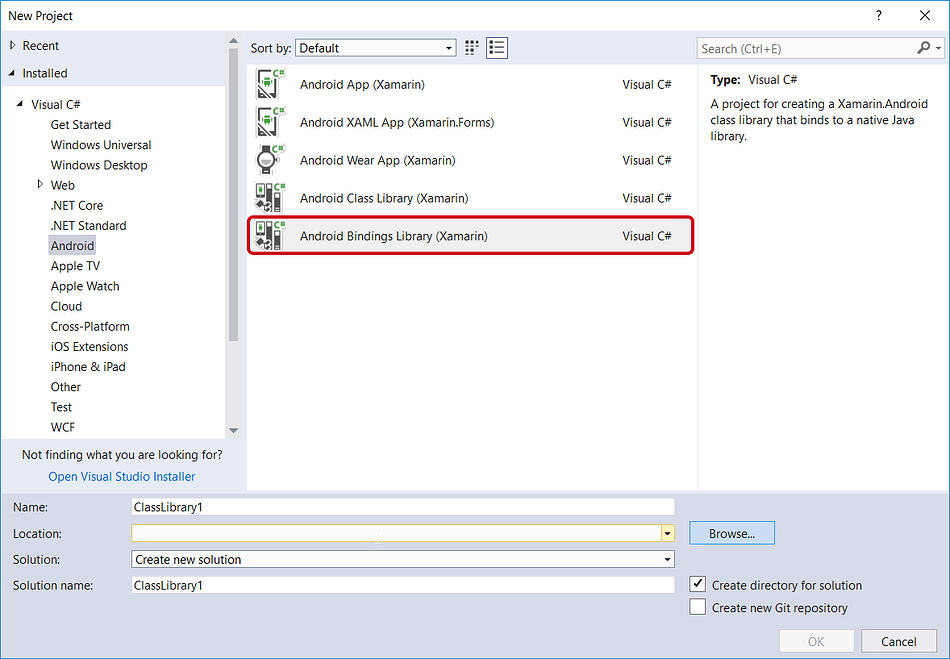950x659 pixels.
Task: Open the Location dropdown arrow
Action: [667, 534]
